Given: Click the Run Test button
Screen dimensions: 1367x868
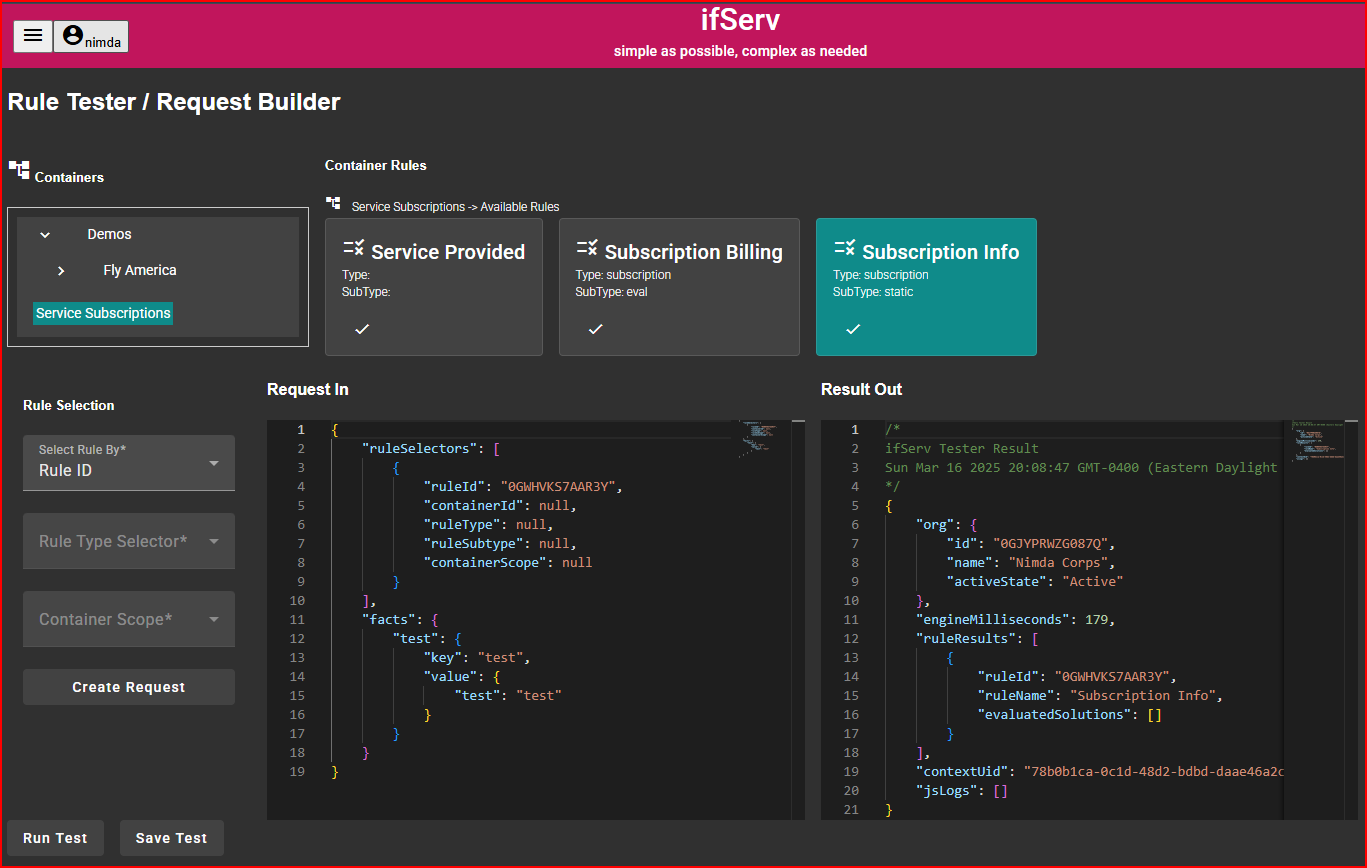Looking at the screenshot, I should [55, 838].
